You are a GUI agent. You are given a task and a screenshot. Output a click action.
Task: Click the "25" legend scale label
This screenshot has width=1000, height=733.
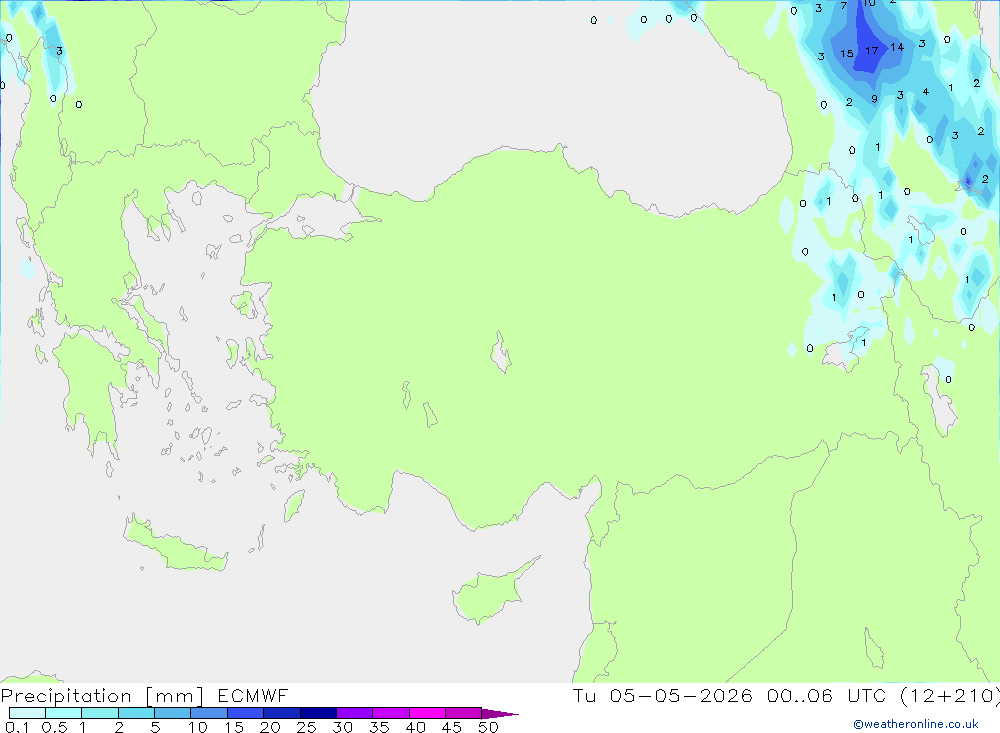(x=306, y=727)
